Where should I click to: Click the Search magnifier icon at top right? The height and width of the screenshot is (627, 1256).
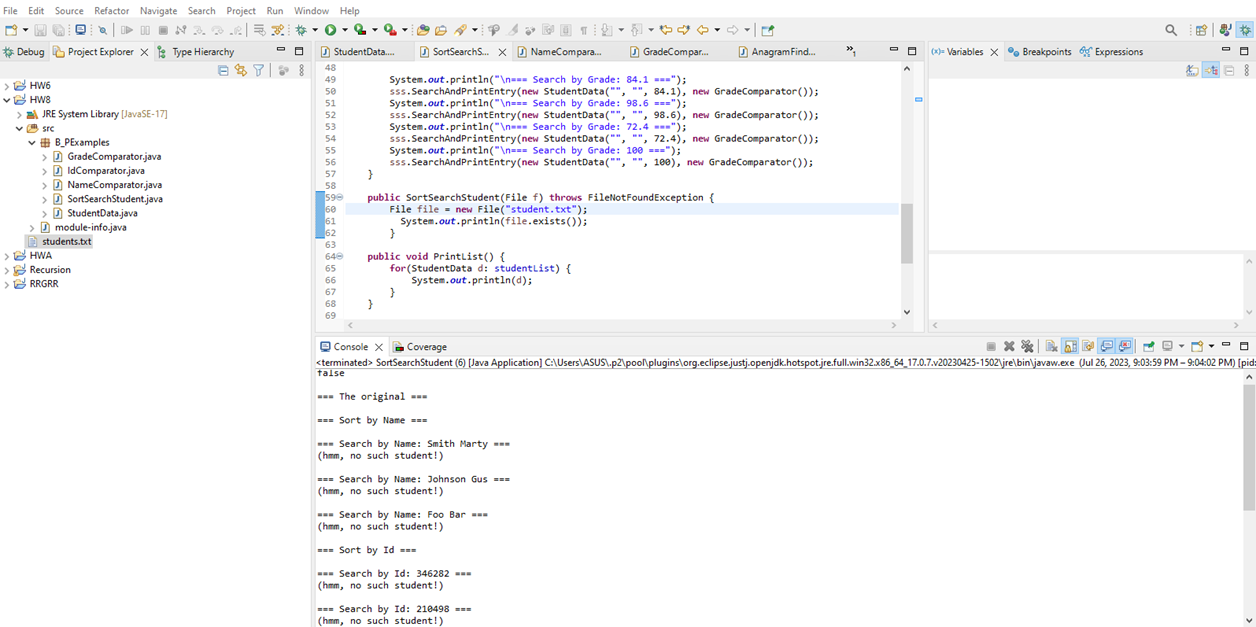click(x=1171, y=30)
